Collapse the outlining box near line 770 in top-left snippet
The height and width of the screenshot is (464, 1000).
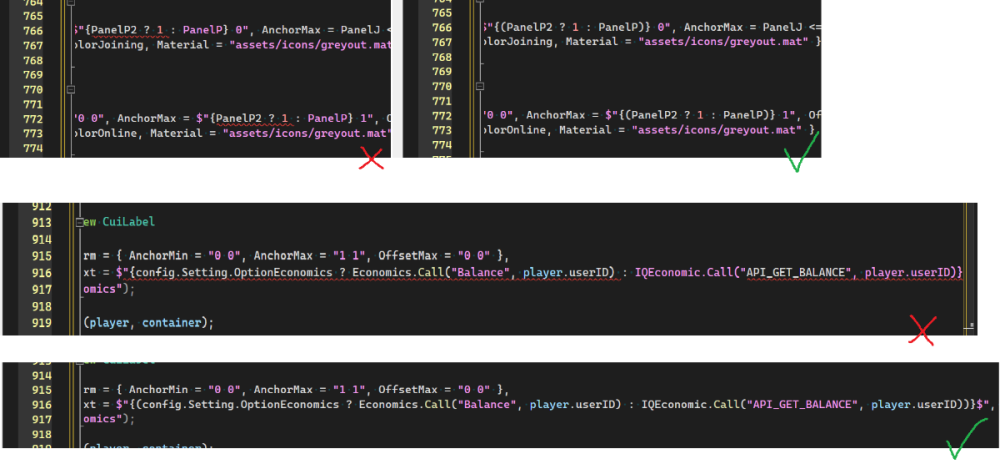click(x=72, y=87)
